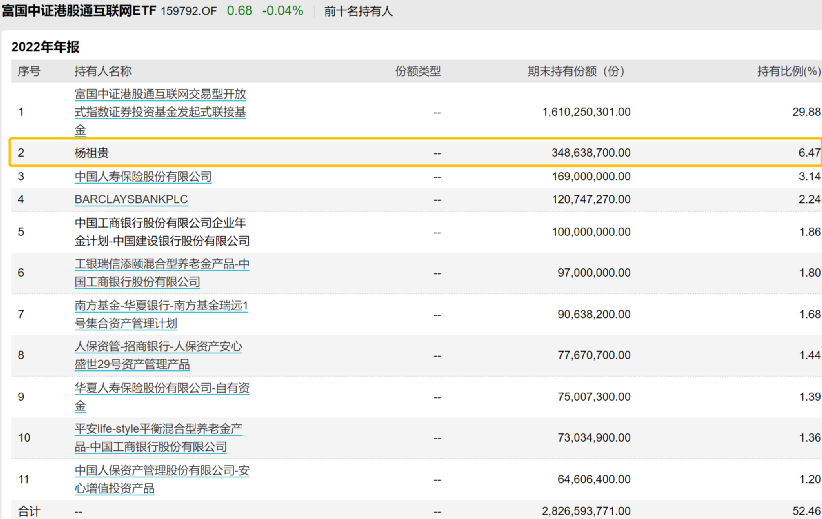Click the 持有人名称 column header
Image resolution: width=822 pixels, height=519 pixels.
coord(103,71)
